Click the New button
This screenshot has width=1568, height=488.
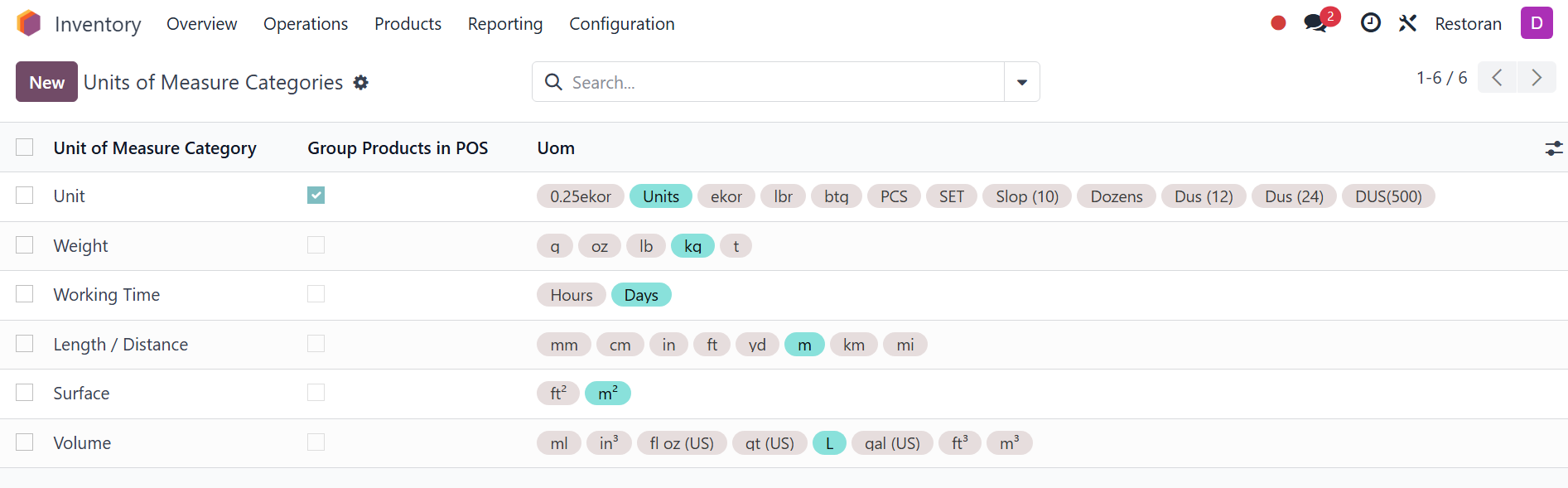pos(46,82)
